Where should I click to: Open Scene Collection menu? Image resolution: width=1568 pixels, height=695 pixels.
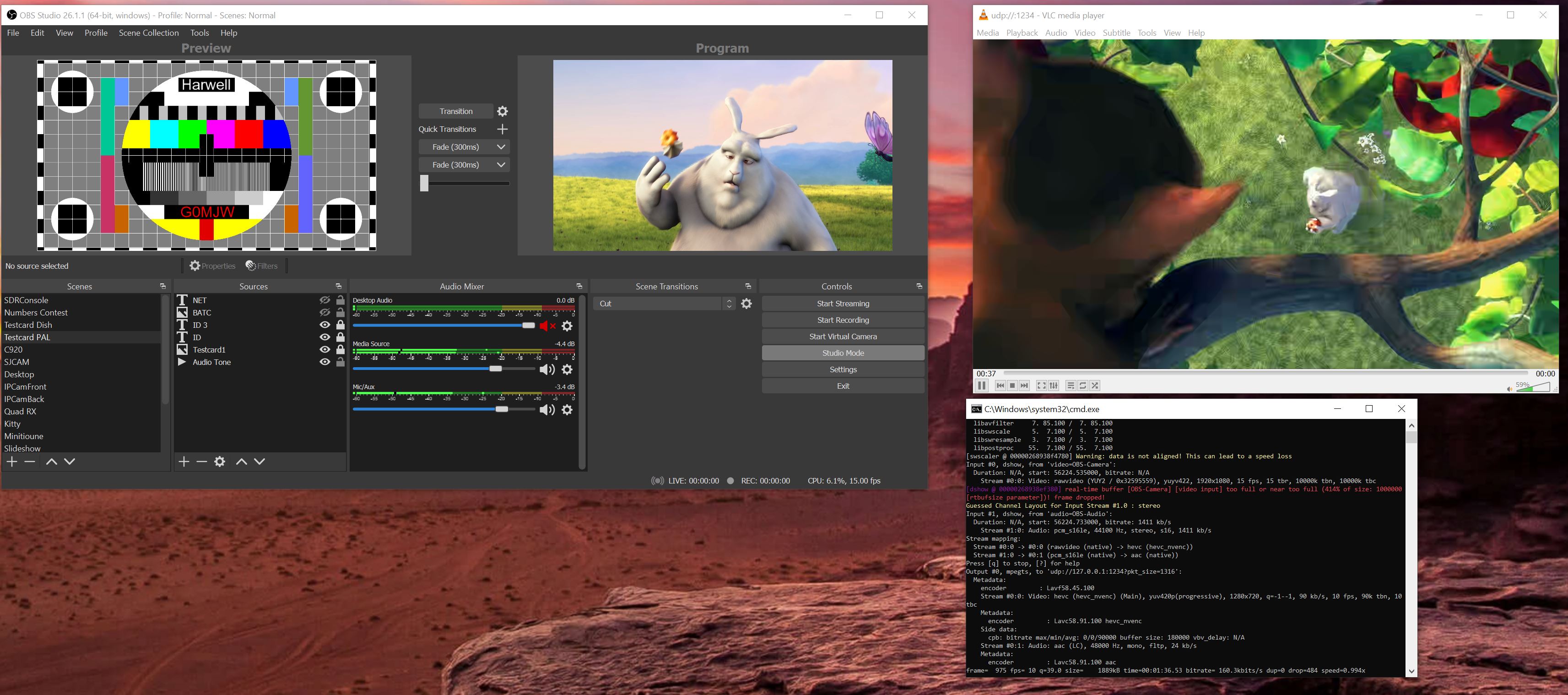coord(149,33)
